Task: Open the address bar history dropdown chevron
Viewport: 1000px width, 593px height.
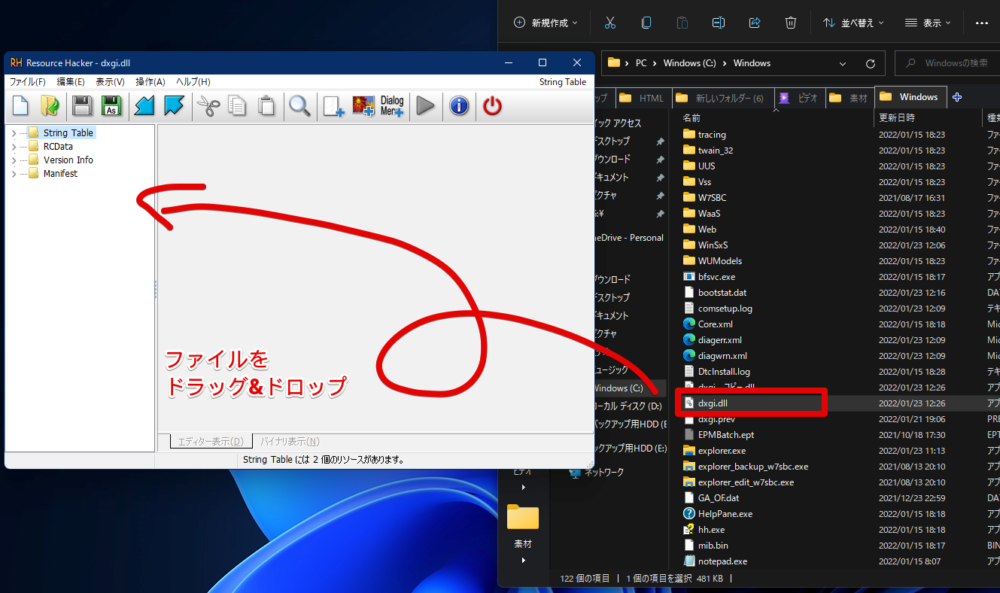Action: (x=842, y=64)
